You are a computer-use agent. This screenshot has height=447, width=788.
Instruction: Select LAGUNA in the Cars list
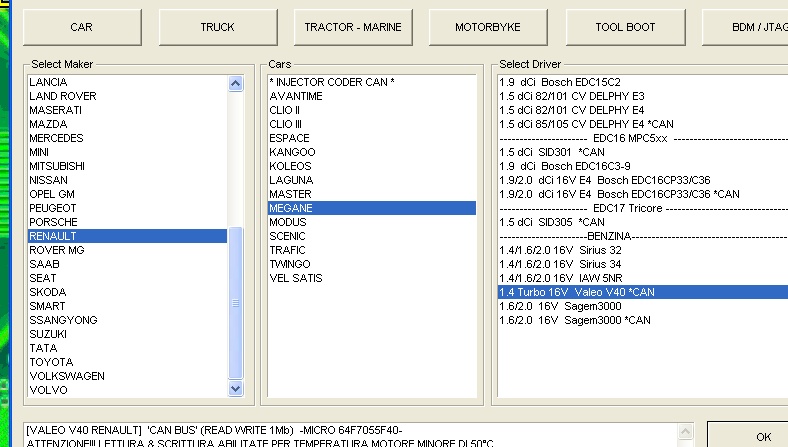click(x=291, y=180)
